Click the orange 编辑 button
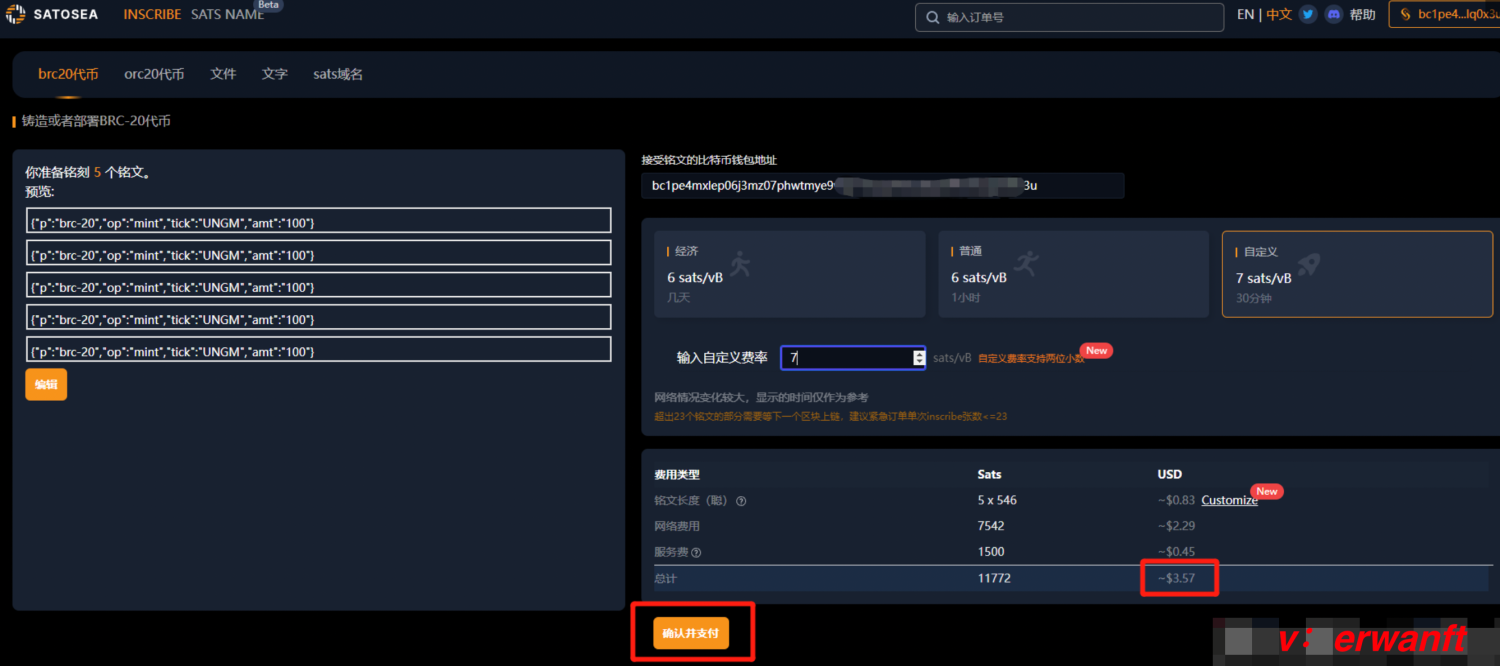Image resolution: width=1500 pixels, height=666 pixels. 46,384
